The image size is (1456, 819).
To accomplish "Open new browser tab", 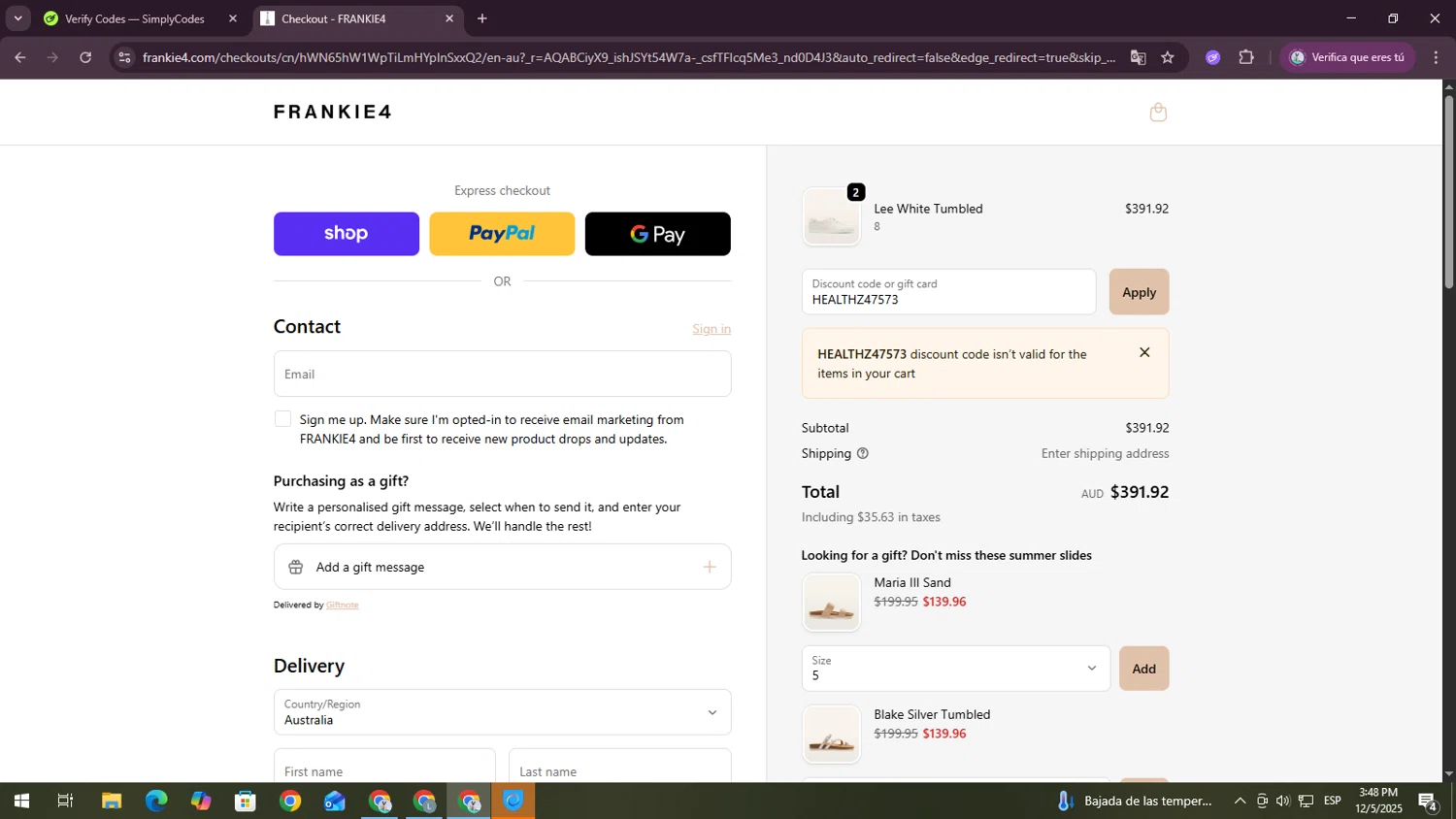I will tap(482, 18).
